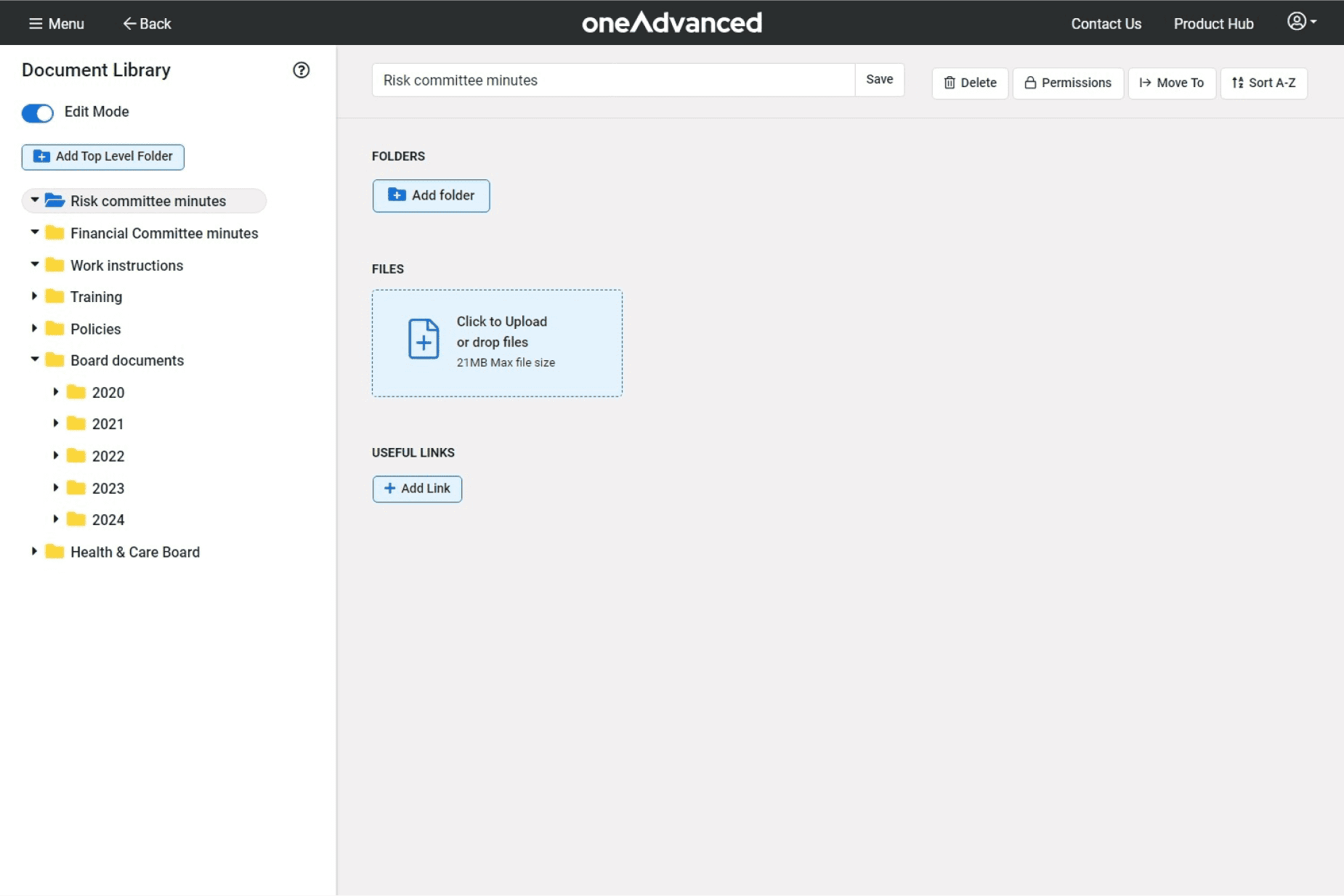Expand the 2023 subfolder

(x=56, y=488)
